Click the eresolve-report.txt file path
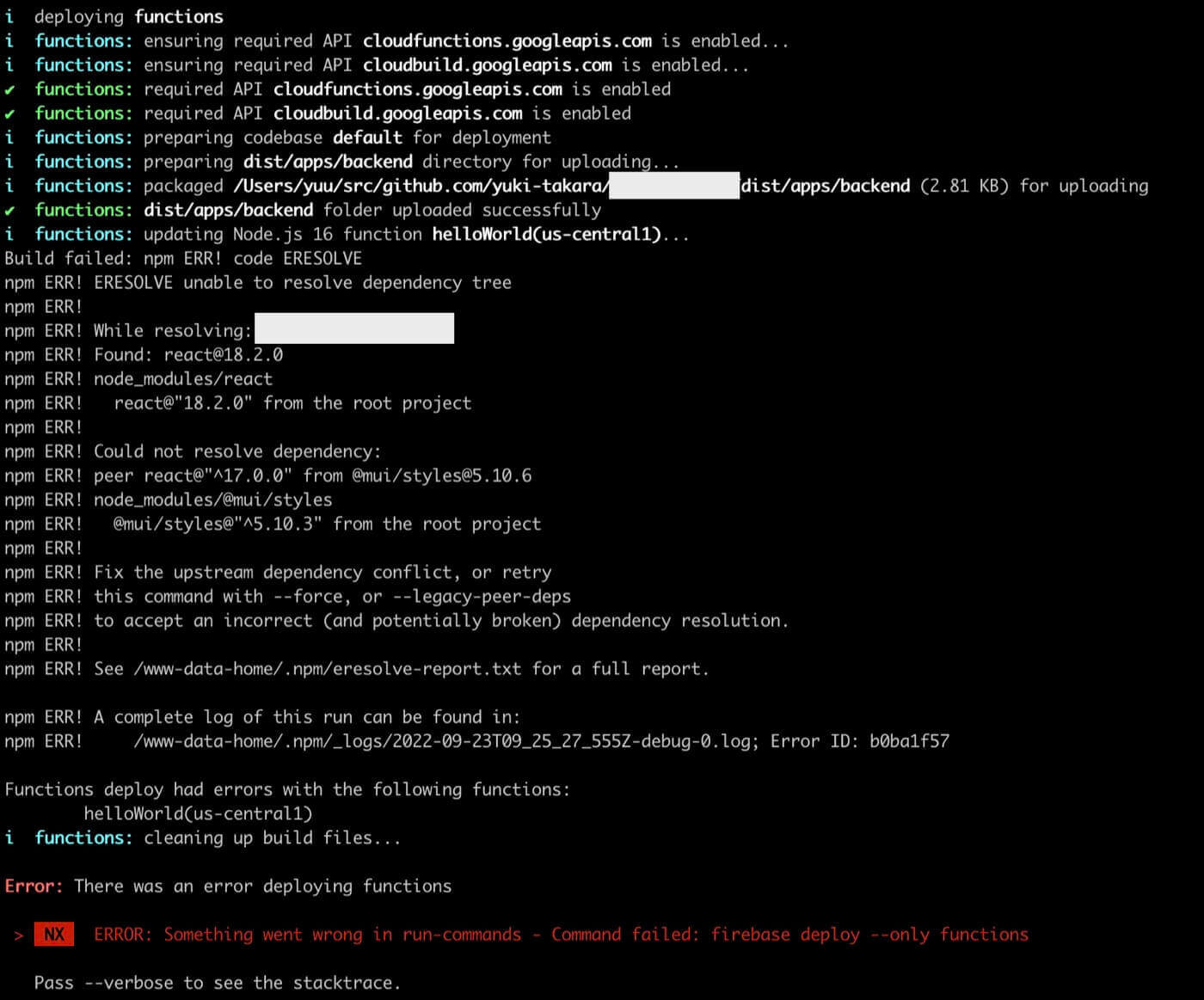Viewport: 1204px width, 1000px height. pos(327,669)
